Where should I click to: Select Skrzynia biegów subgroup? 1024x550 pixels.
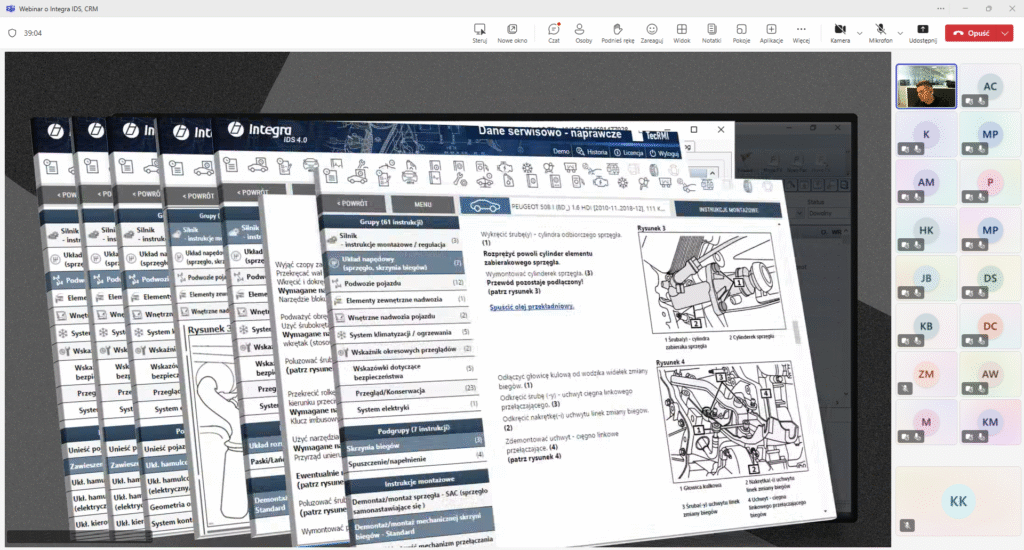tap(415, 445)
